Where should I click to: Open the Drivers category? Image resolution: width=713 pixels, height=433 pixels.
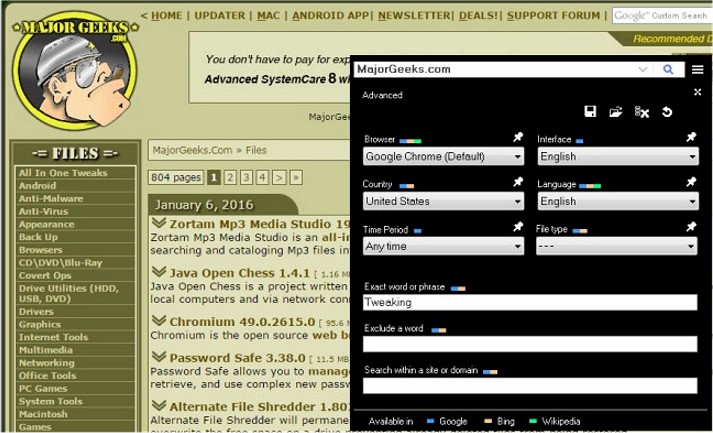(x=36, y=312)
